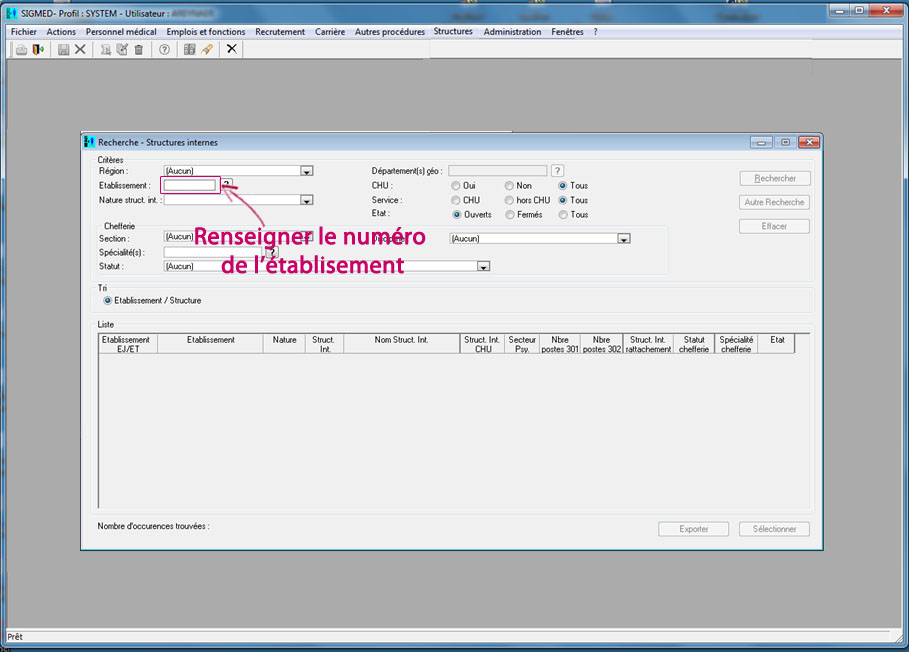Click the black X close toolbar icon
The width and height of the screenshot is (909, 652).
point(231,49)
